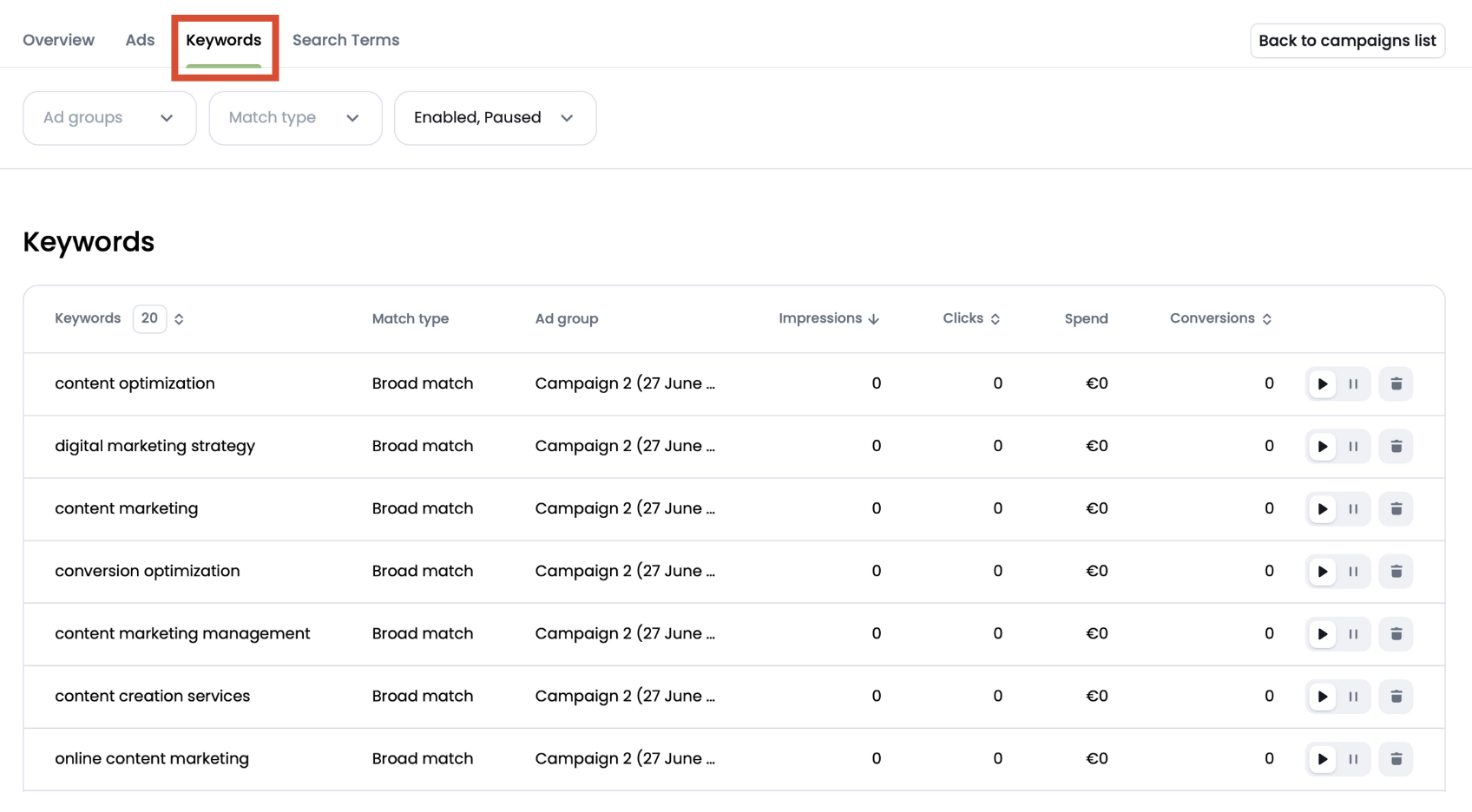Pause the online content marketing keyword
1472x812 pixels.
pos(1352,758)
